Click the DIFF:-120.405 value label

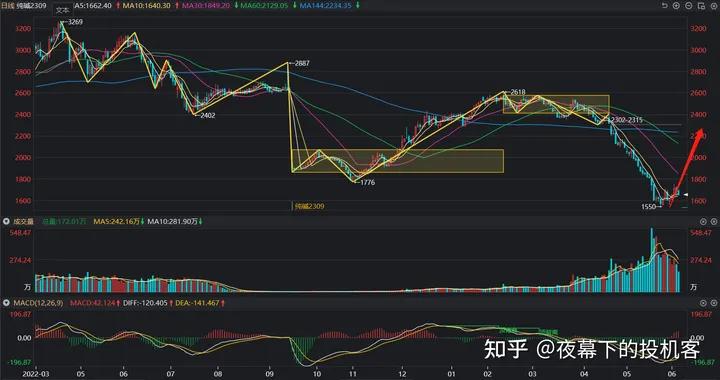(x=146, y=303)
